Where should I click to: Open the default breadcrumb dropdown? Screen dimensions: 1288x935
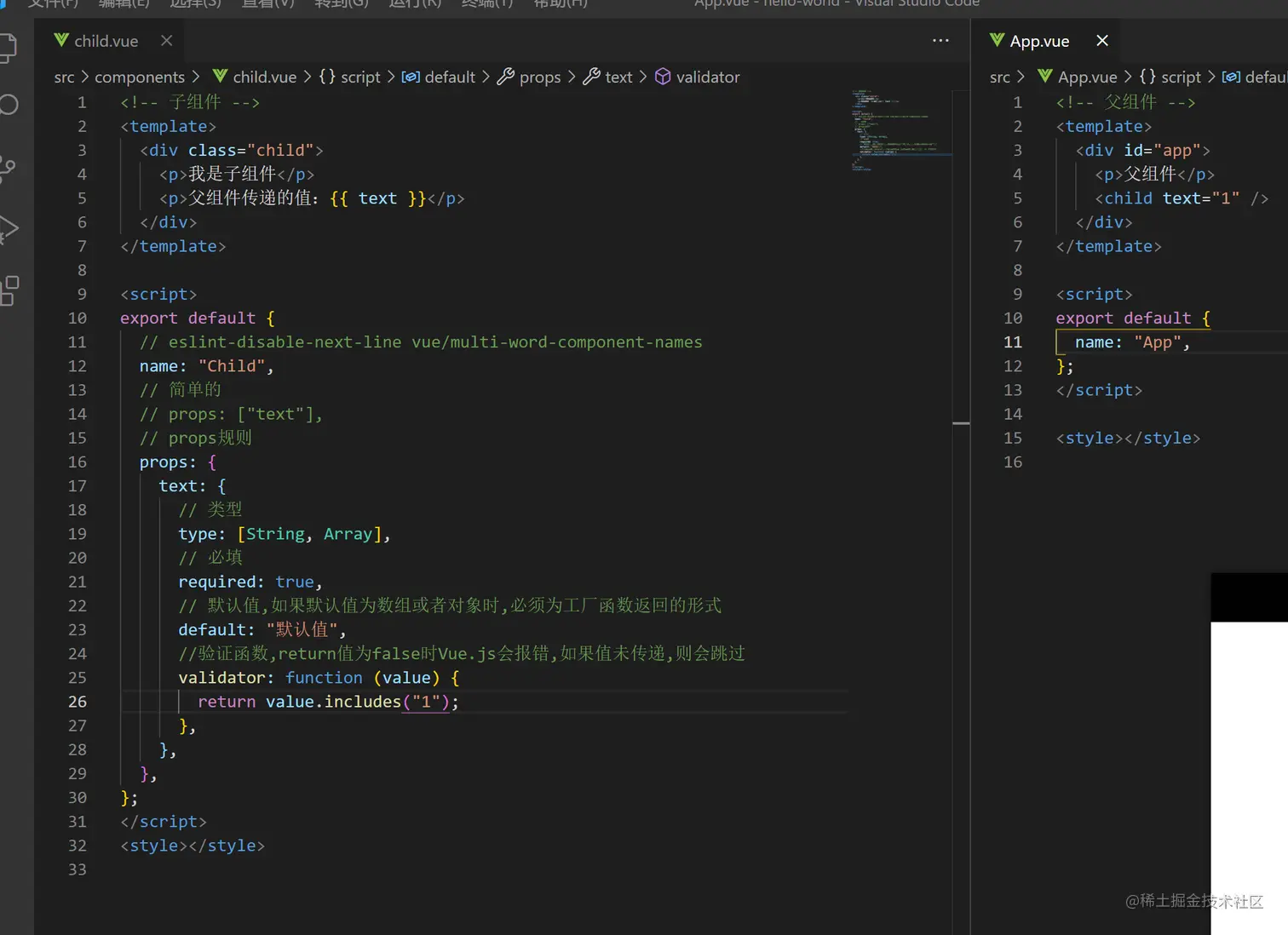(x=439, y=77)
